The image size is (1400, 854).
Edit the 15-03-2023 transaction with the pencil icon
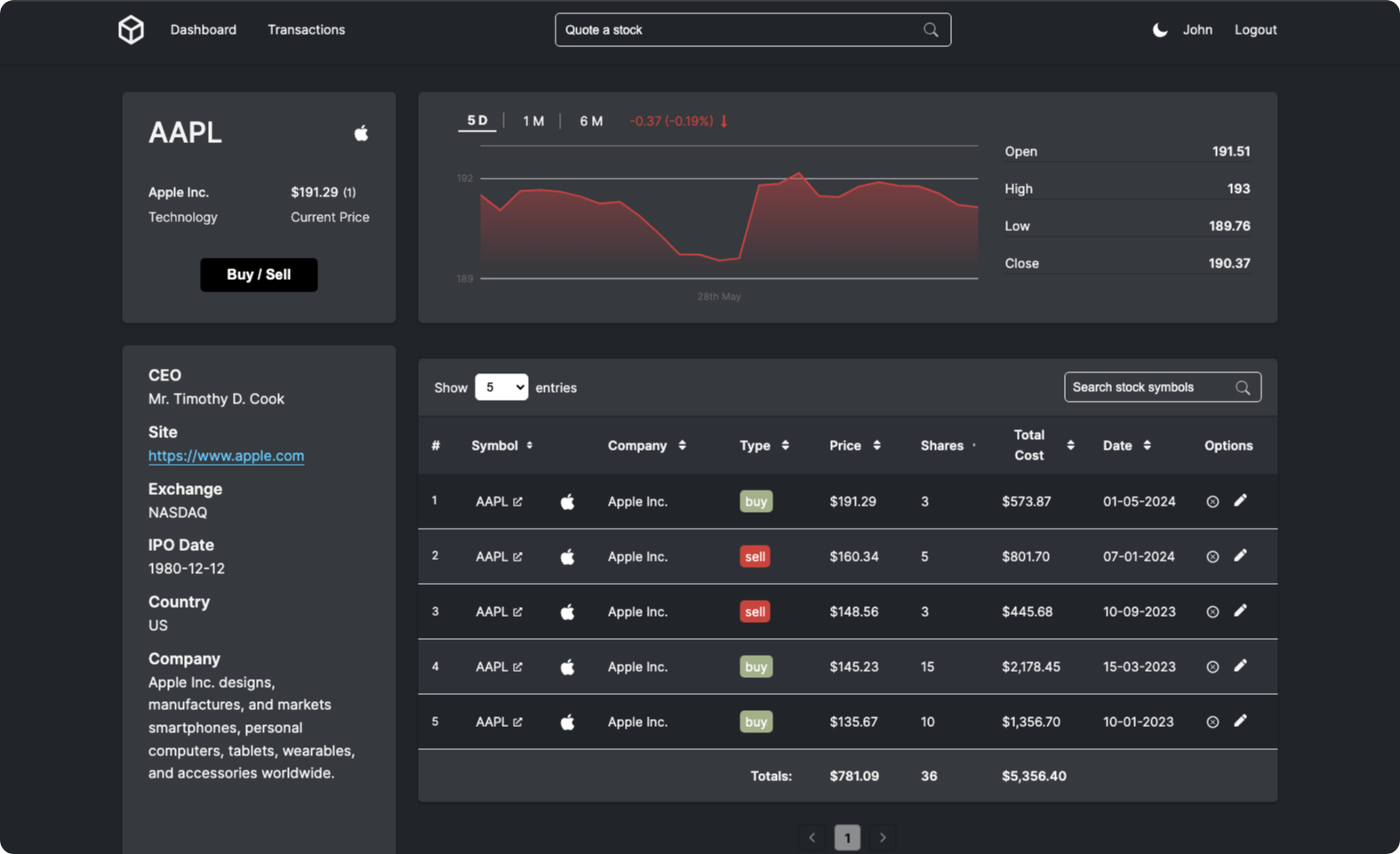point(1240,666)
